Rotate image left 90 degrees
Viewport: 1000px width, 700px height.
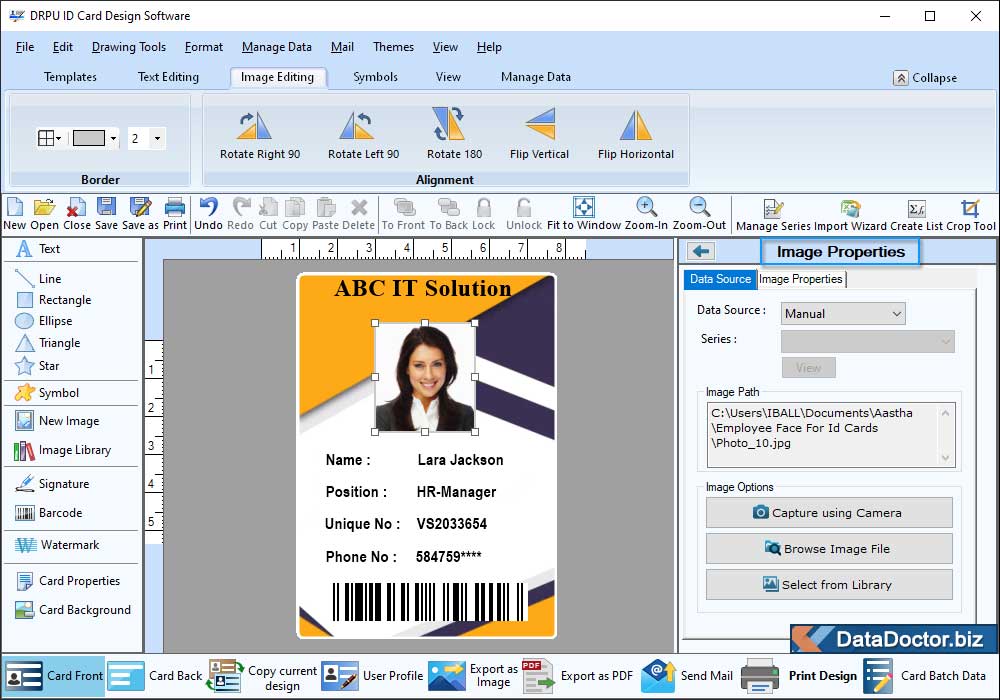pos(363,135)
